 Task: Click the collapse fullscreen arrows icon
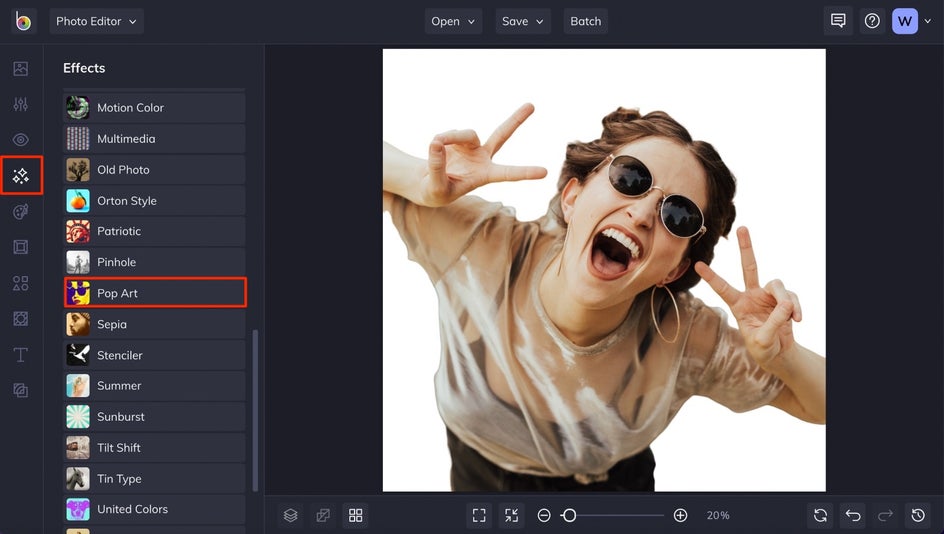coord(512,515)
